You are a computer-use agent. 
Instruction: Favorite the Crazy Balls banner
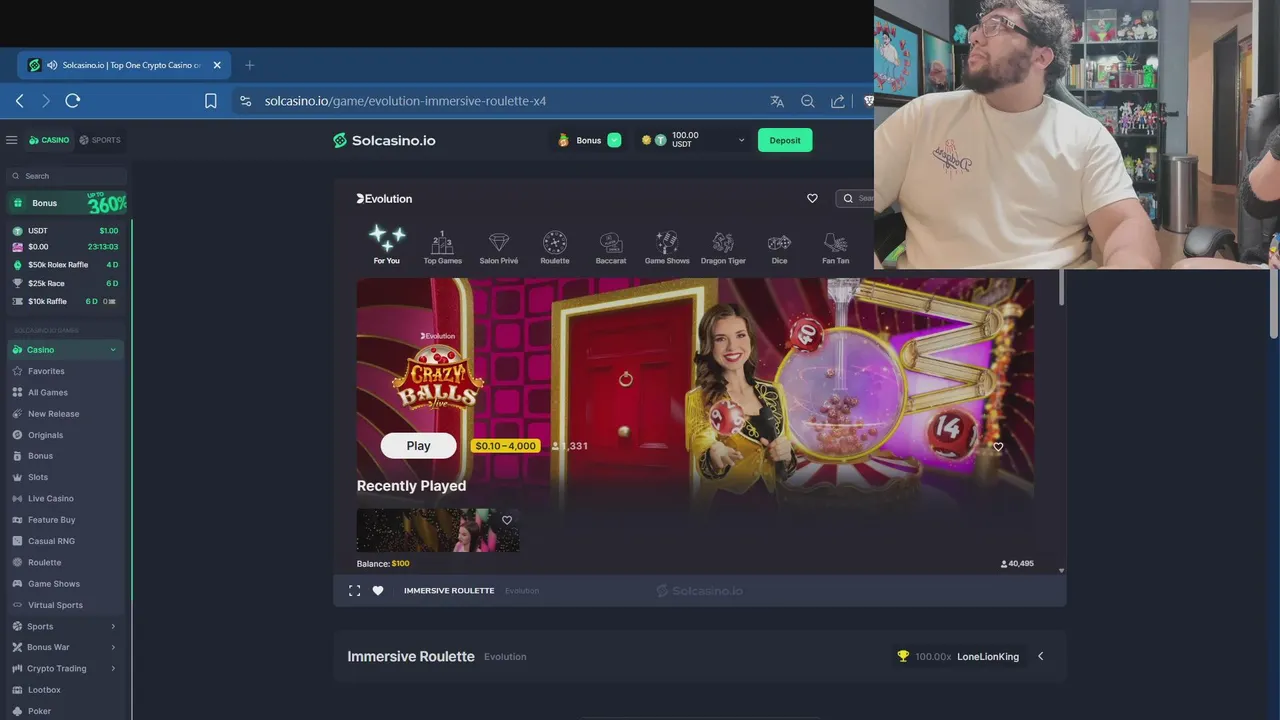tap(998, 447)
